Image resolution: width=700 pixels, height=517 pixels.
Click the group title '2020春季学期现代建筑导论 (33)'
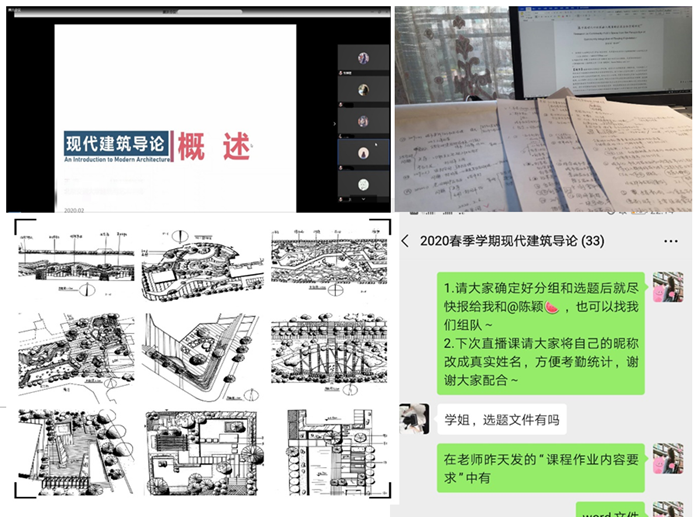[512, 241]
